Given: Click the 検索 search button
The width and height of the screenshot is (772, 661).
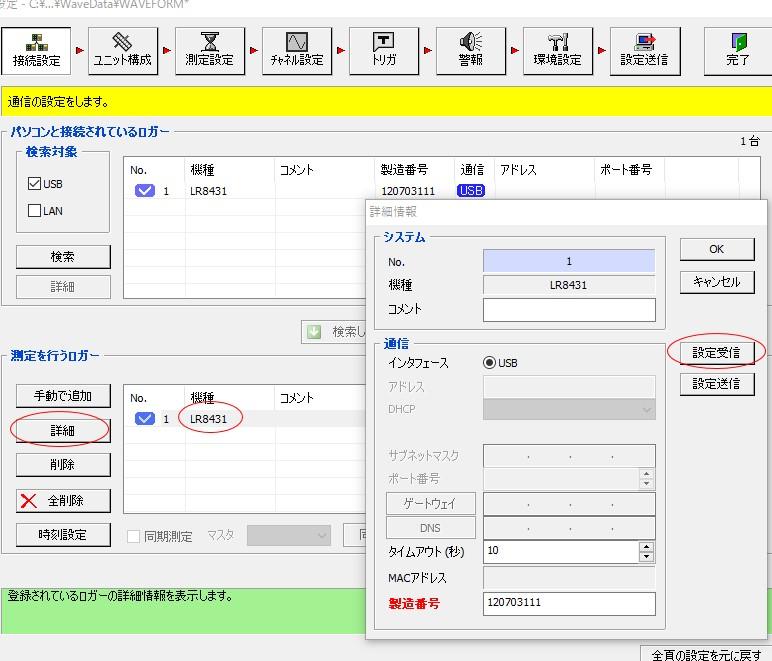Looking at the screenshot, I should [63, 256].
